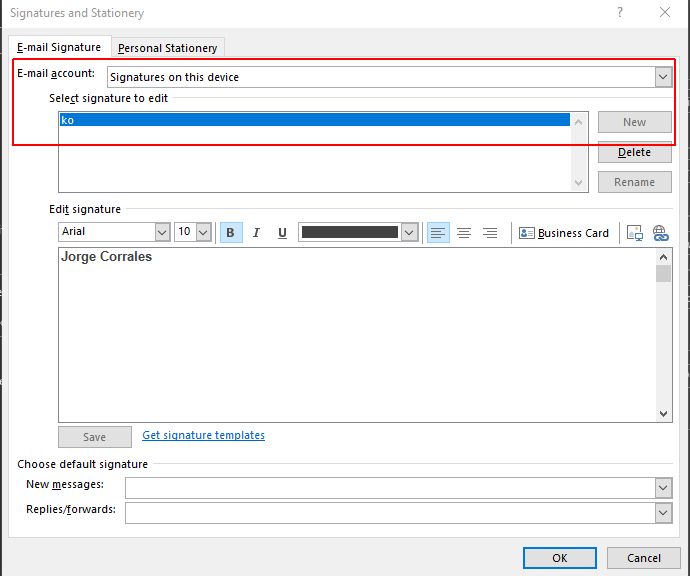Open the Business Card dialog
The height and width of the screenshot is (576, 690).
564,233
